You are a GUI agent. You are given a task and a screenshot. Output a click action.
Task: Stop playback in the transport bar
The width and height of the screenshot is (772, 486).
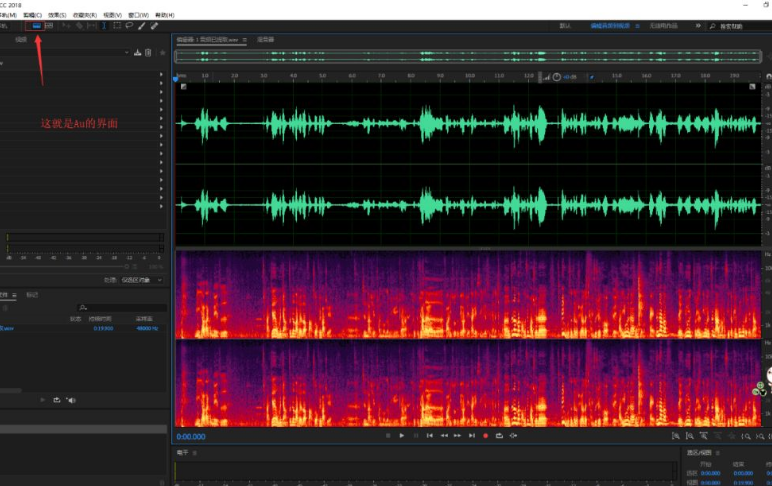coord(388,436)
